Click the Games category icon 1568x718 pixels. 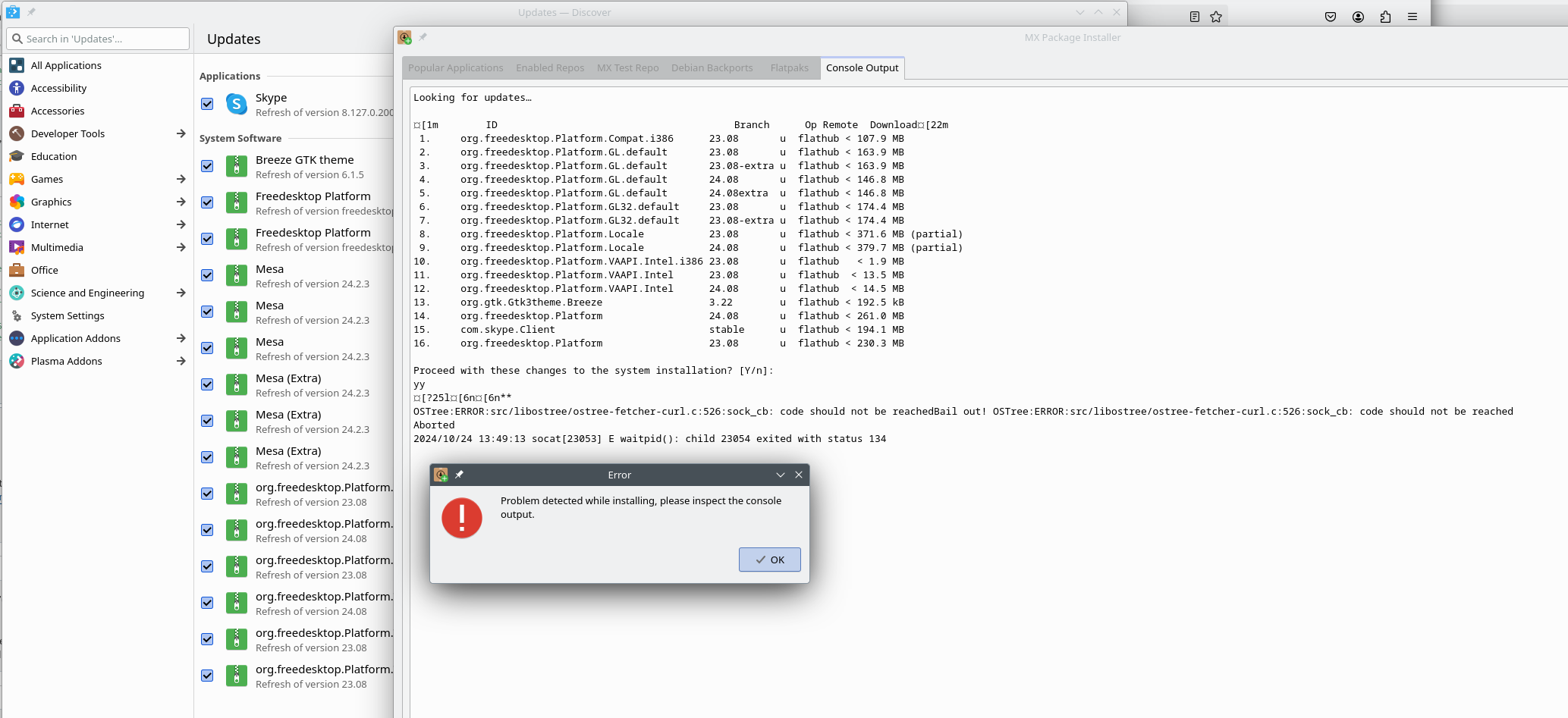17,179
